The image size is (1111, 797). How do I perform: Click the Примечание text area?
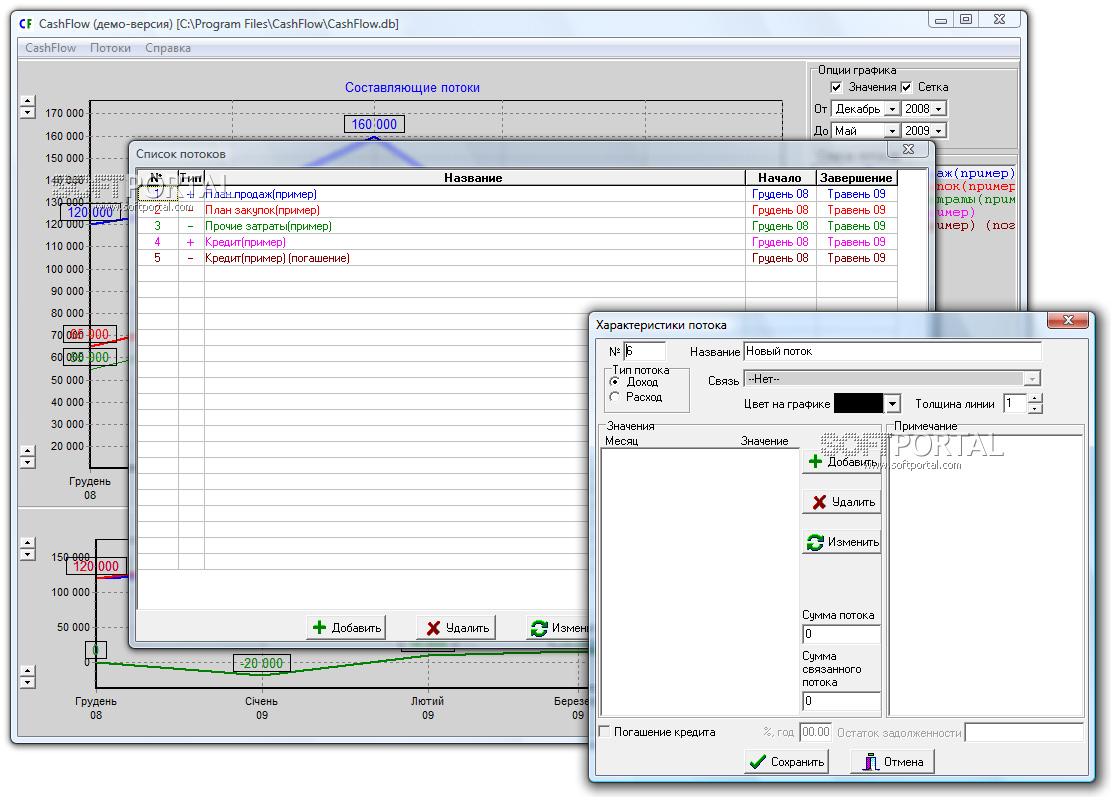pos(986,575)
